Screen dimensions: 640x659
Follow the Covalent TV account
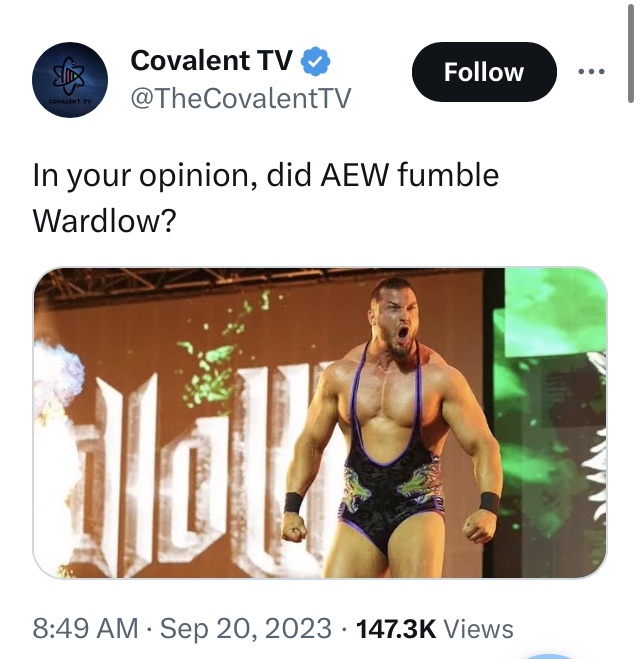tap(484, 72)
